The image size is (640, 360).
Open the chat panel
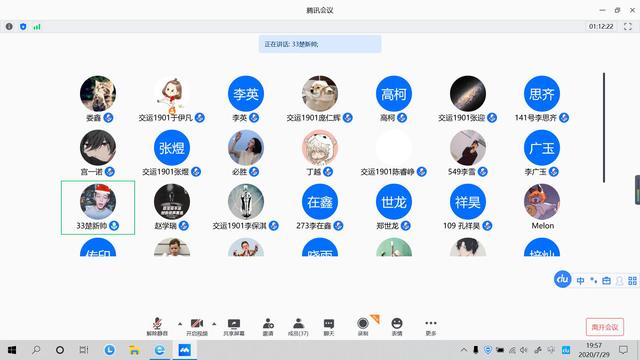click(329, 327)
